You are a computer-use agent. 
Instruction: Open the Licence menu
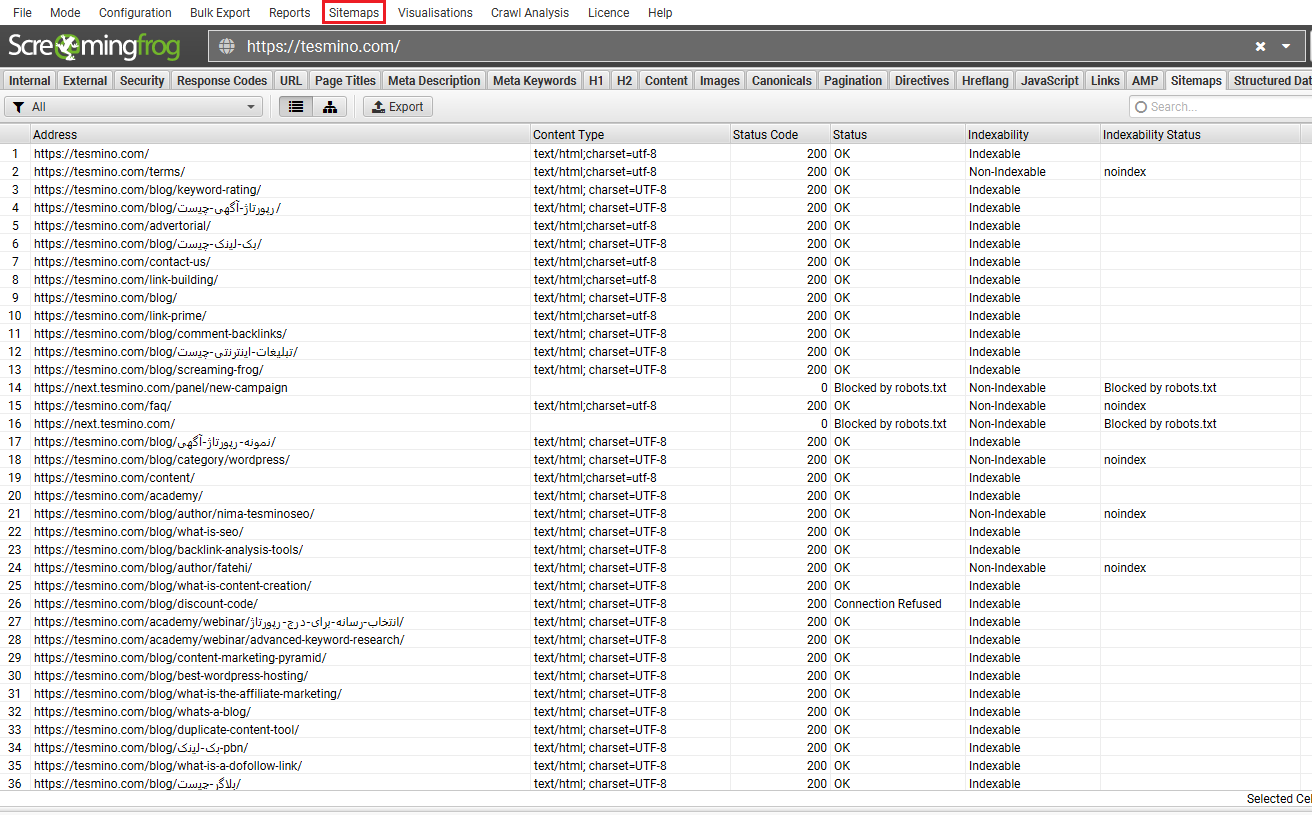(608, 13)
